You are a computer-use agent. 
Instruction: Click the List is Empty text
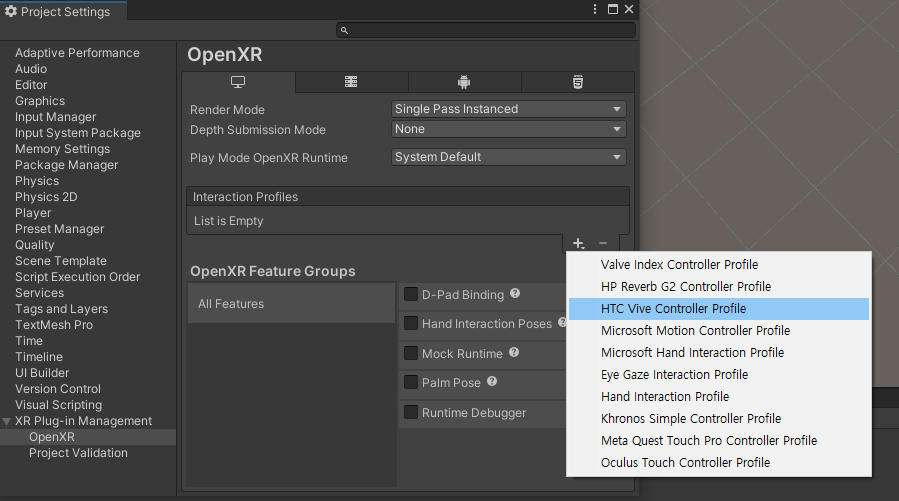(229, 221)
